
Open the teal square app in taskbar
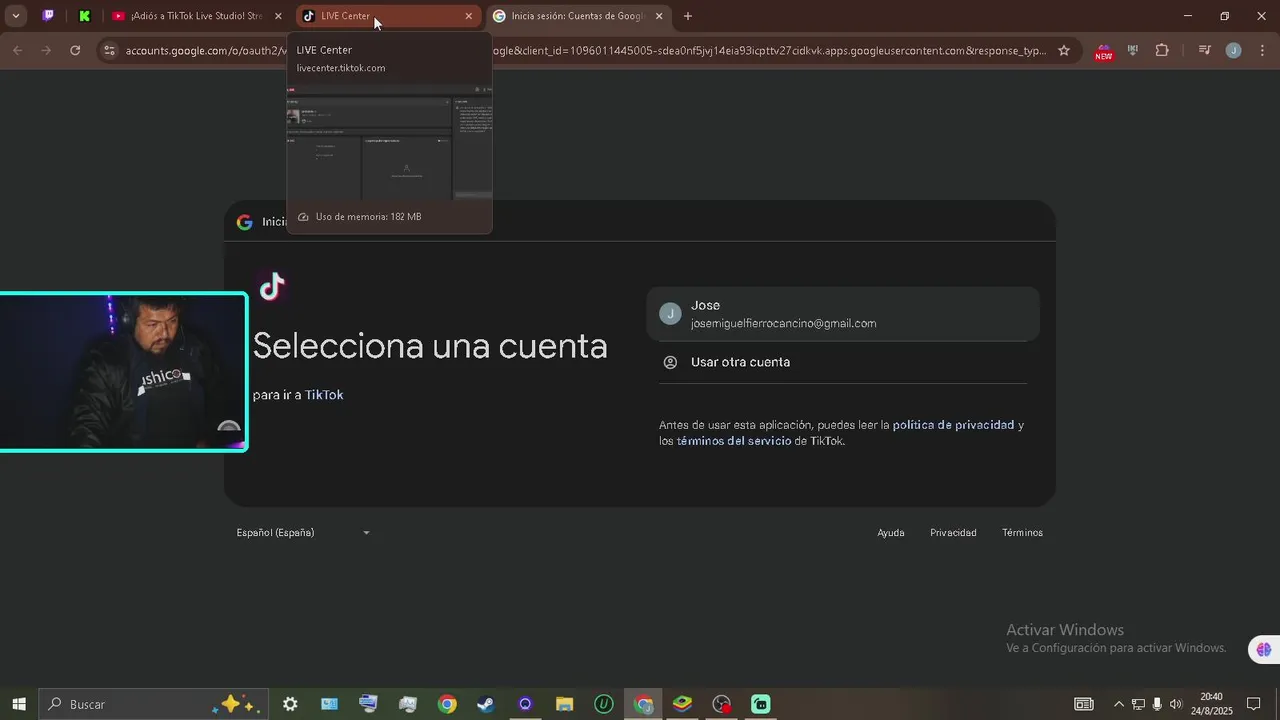click(760, 704)
